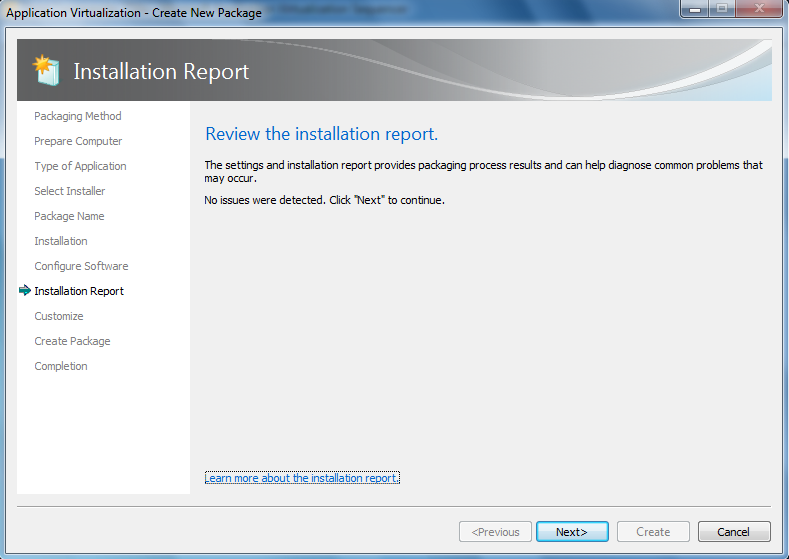Click the 'No issues were detected' message

(x=325, y=200)
